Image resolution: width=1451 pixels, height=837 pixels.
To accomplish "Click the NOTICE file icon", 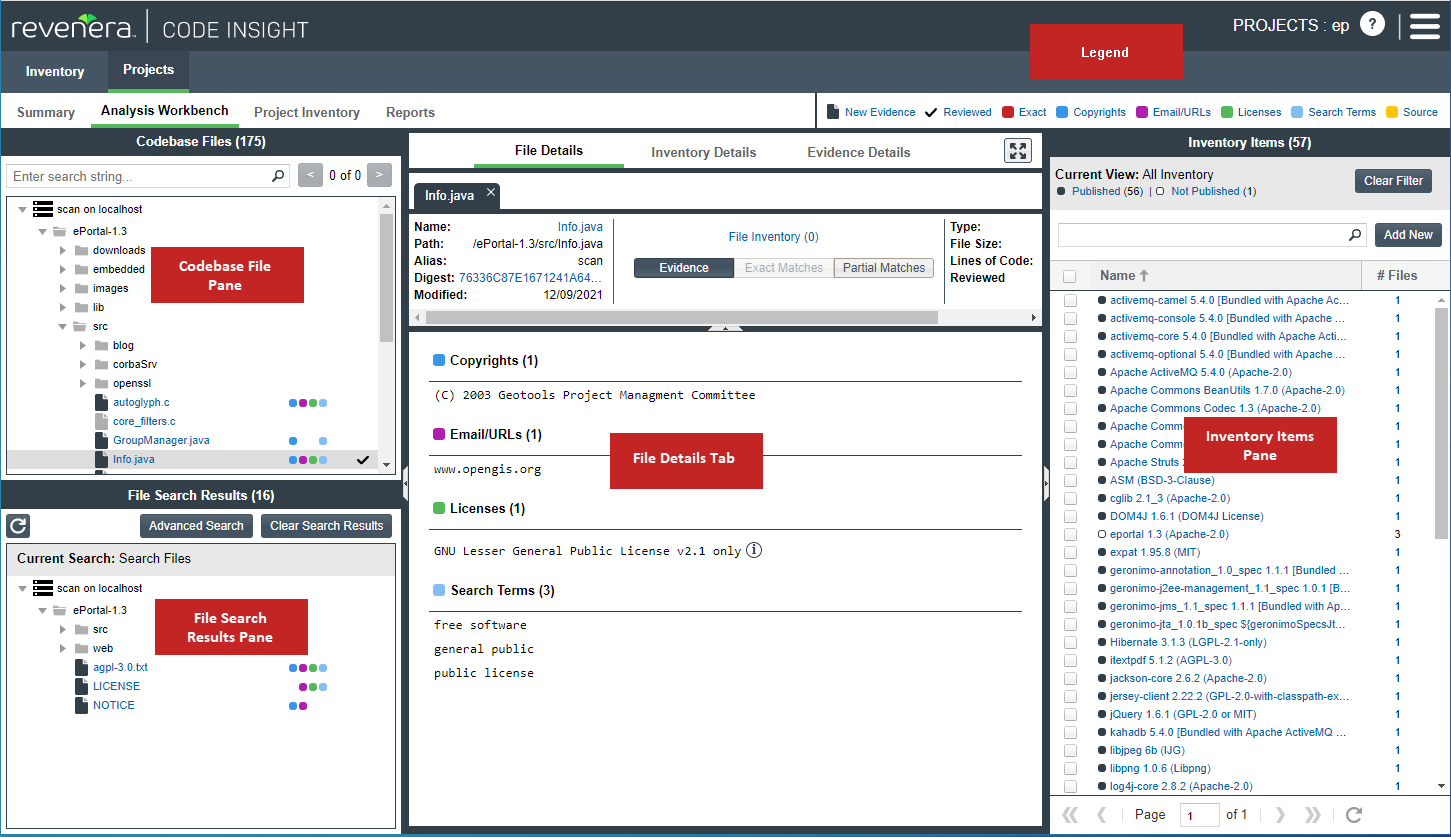I will pyautogui.click(x=83, y=705).
